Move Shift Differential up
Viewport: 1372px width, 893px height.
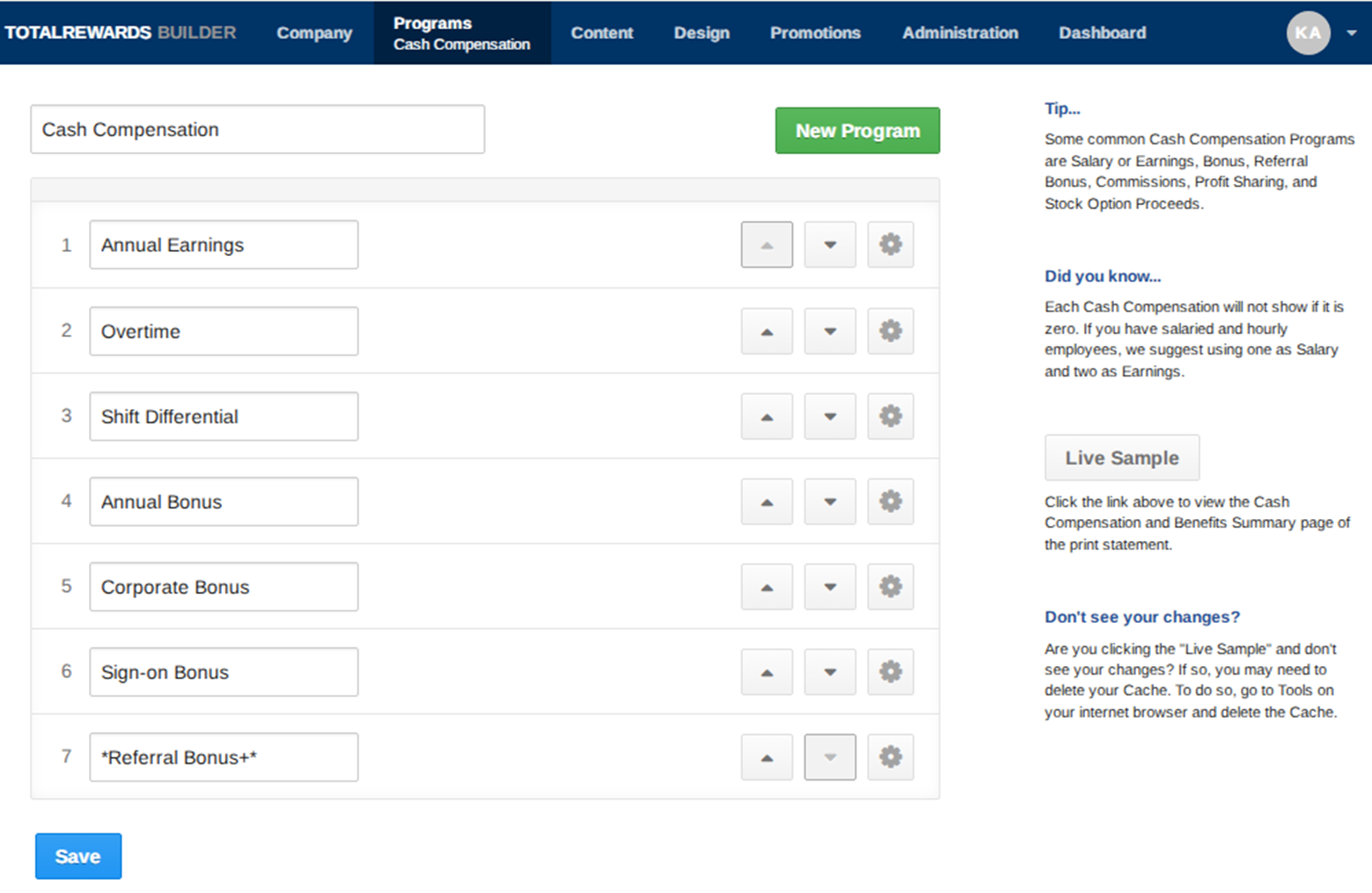pos(767,416)
